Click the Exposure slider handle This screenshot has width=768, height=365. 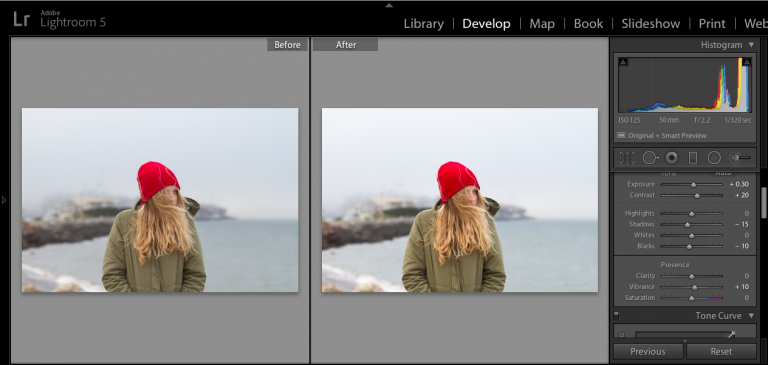pyautogui.click(x=694, y=185)
